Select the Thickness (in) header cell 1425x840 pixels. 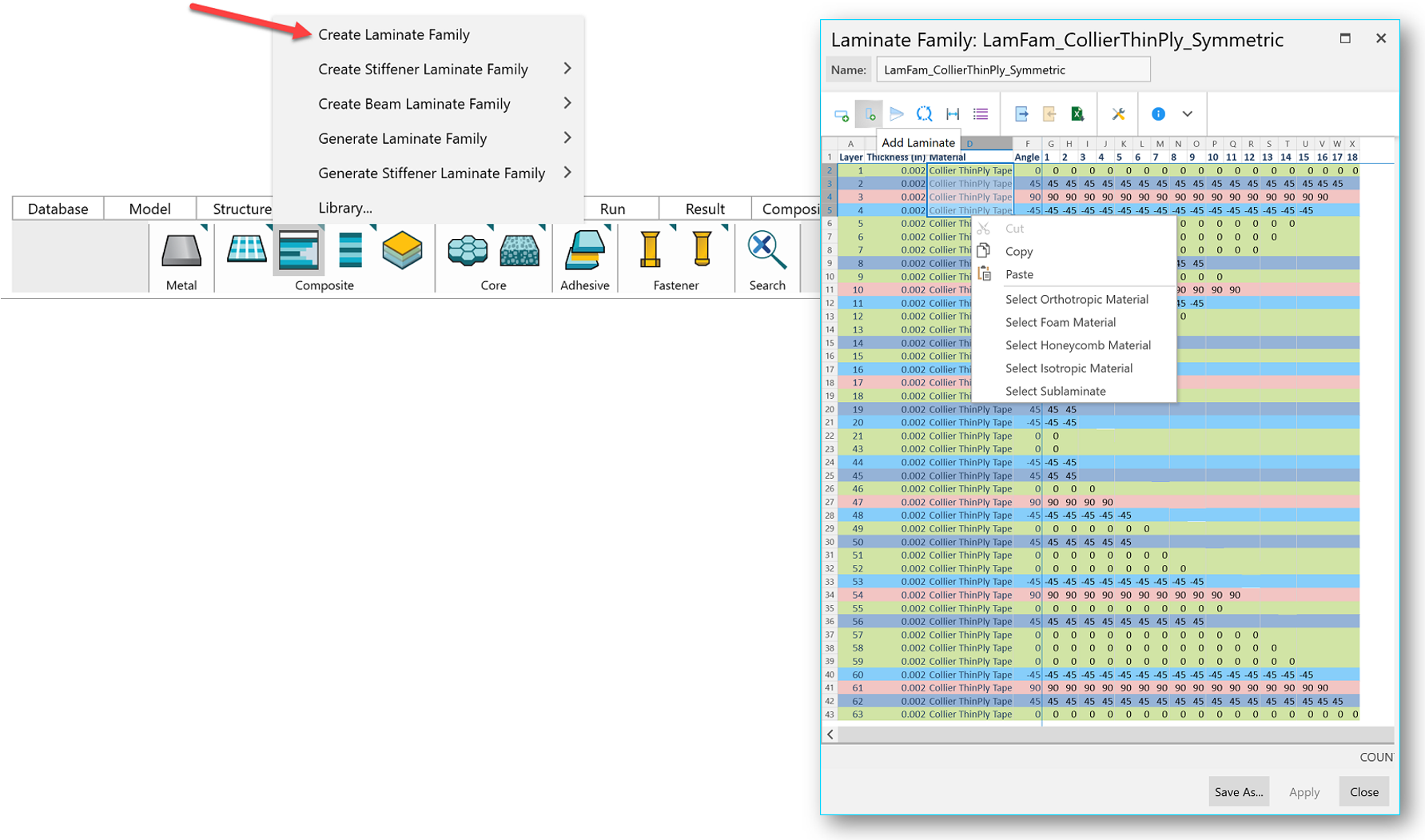point(896,157)
